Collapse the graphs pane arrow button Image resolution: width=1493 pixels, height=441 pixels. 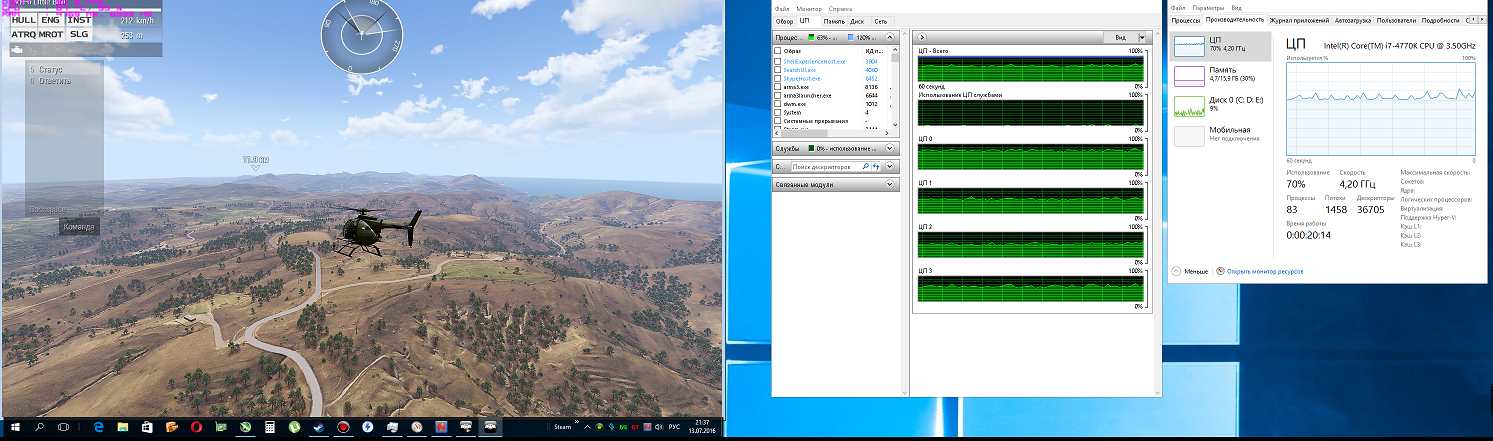point(922,38)
